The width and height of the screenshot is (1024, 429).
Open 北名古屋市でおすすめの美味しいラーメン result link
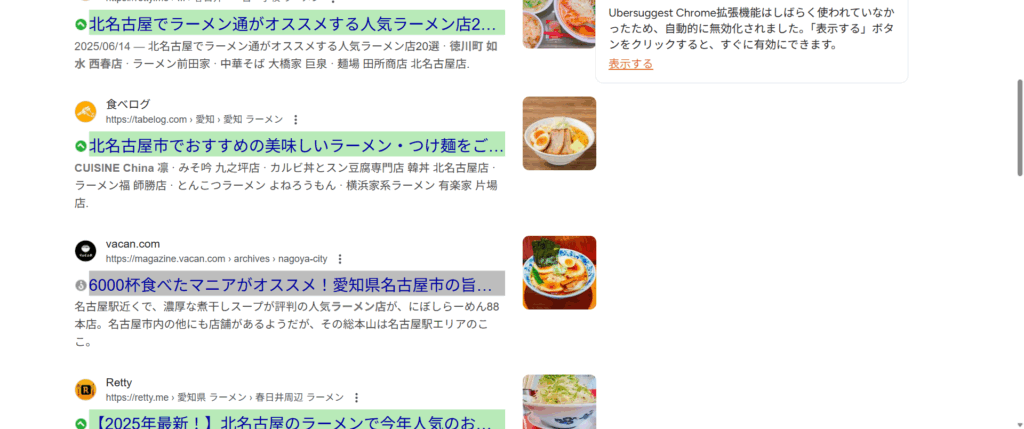point(296,144)
